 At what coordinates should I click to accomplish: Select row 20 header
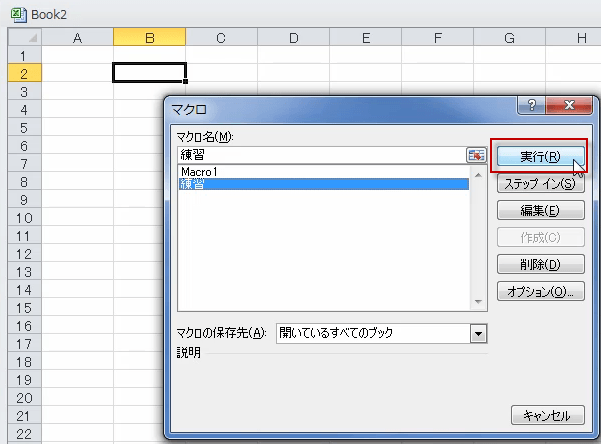pos(25,398)
